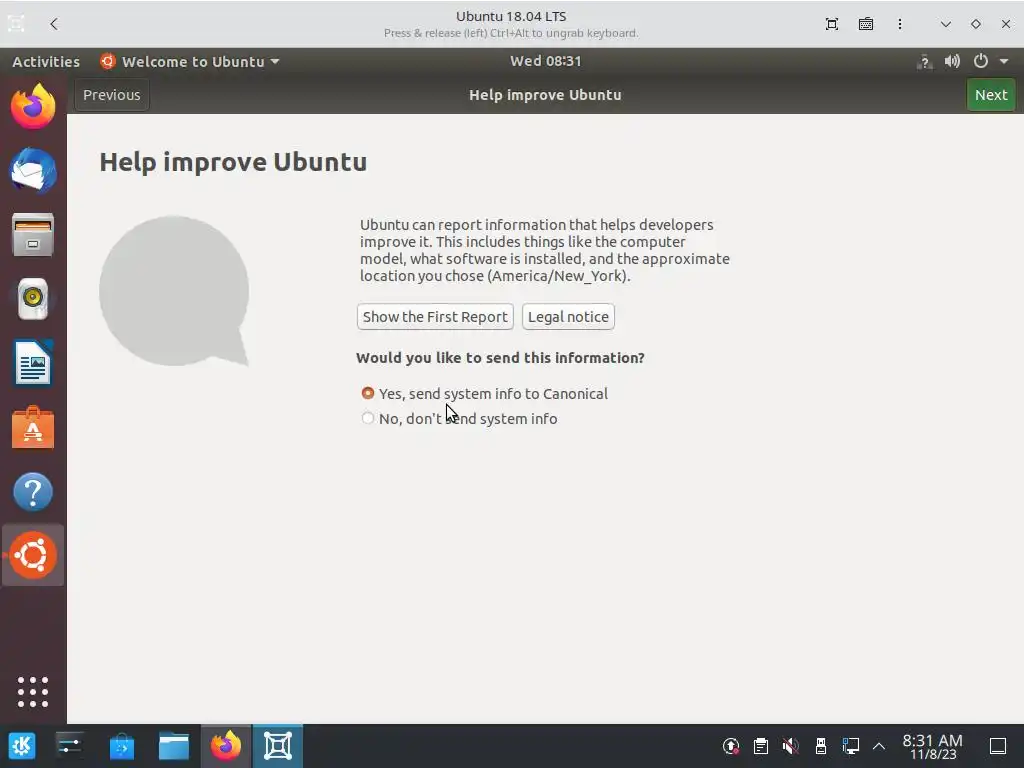Viewport: 1024px width, 768px height.
Task: Open Dolphin file manager in the taskbar
Action: [x=174, y=746]
